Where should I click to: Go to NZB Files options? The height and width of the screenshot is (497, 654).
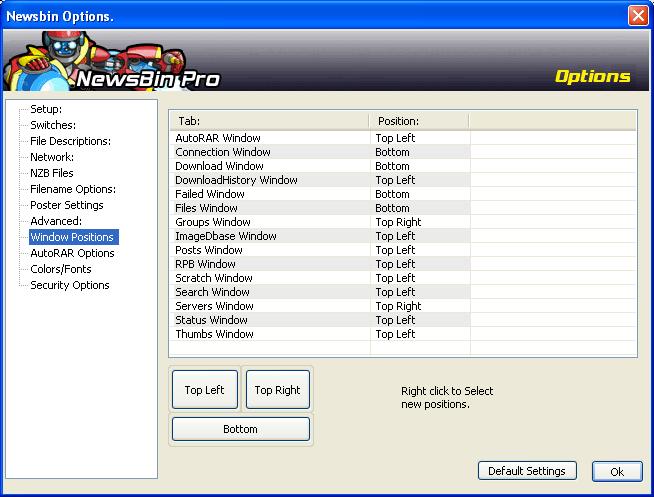(x=52, y=173)
